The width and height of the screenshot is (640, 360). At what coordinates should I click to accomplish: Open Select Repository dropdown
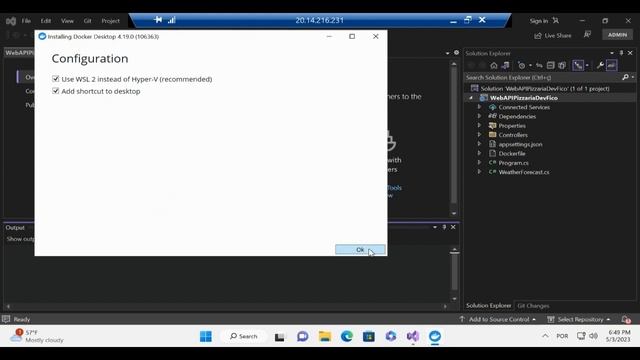pyautogui.click(x=579, y=319)
